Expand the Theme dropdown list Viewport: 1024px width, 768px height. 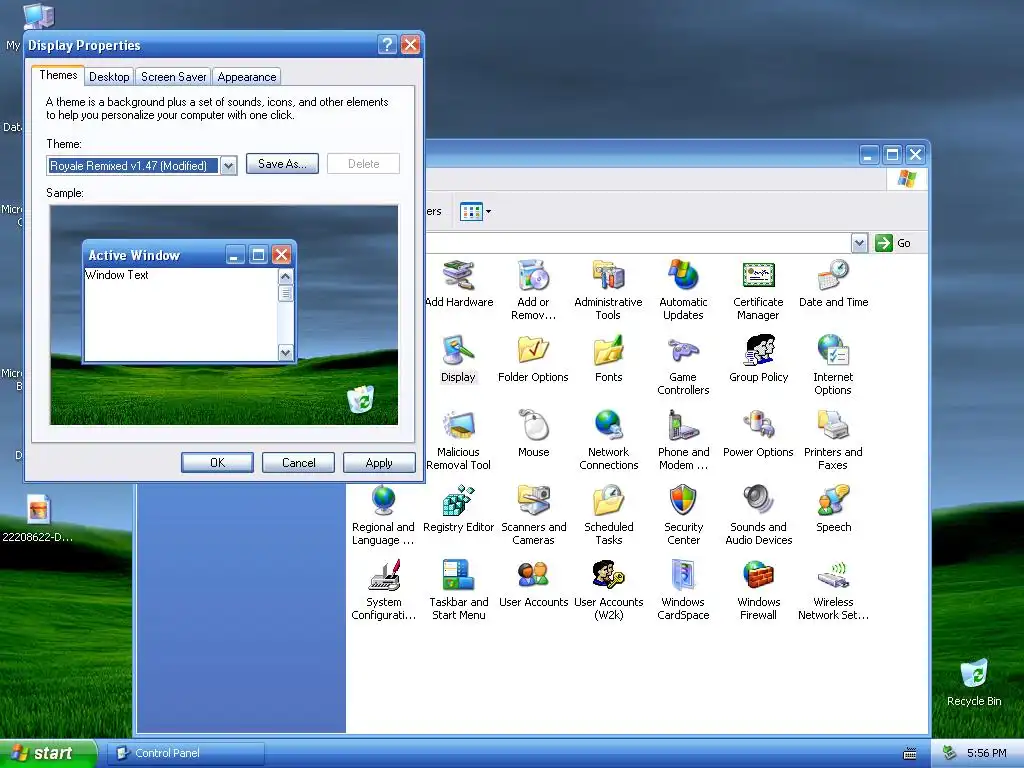229,166
